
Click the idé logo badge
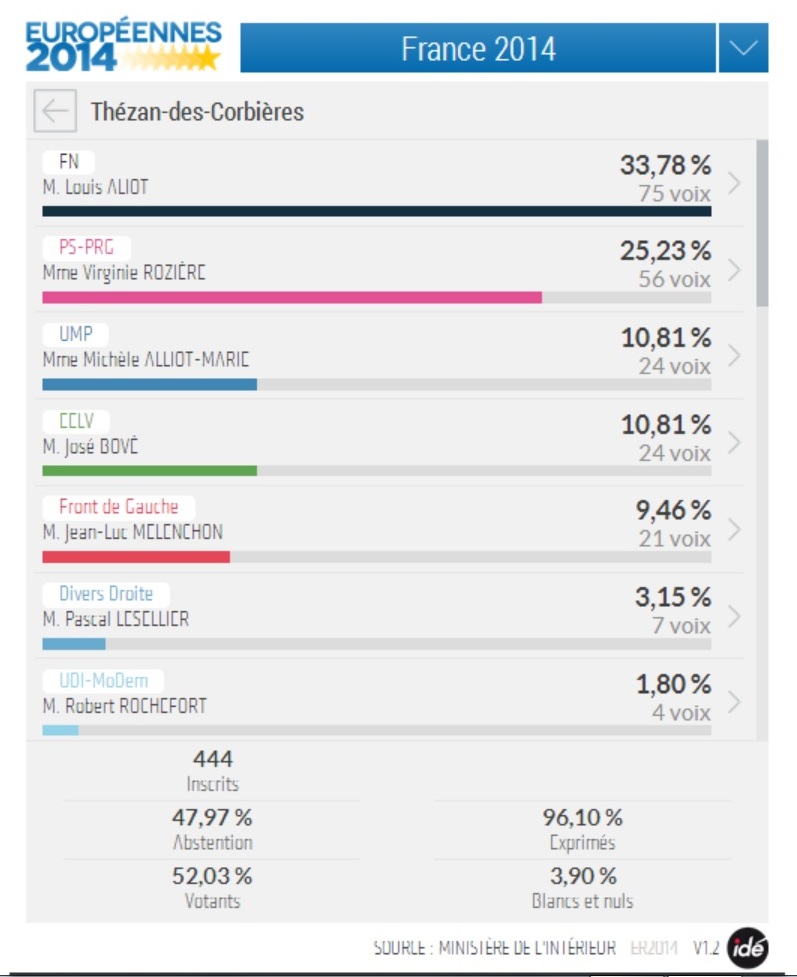pos(747,948)
